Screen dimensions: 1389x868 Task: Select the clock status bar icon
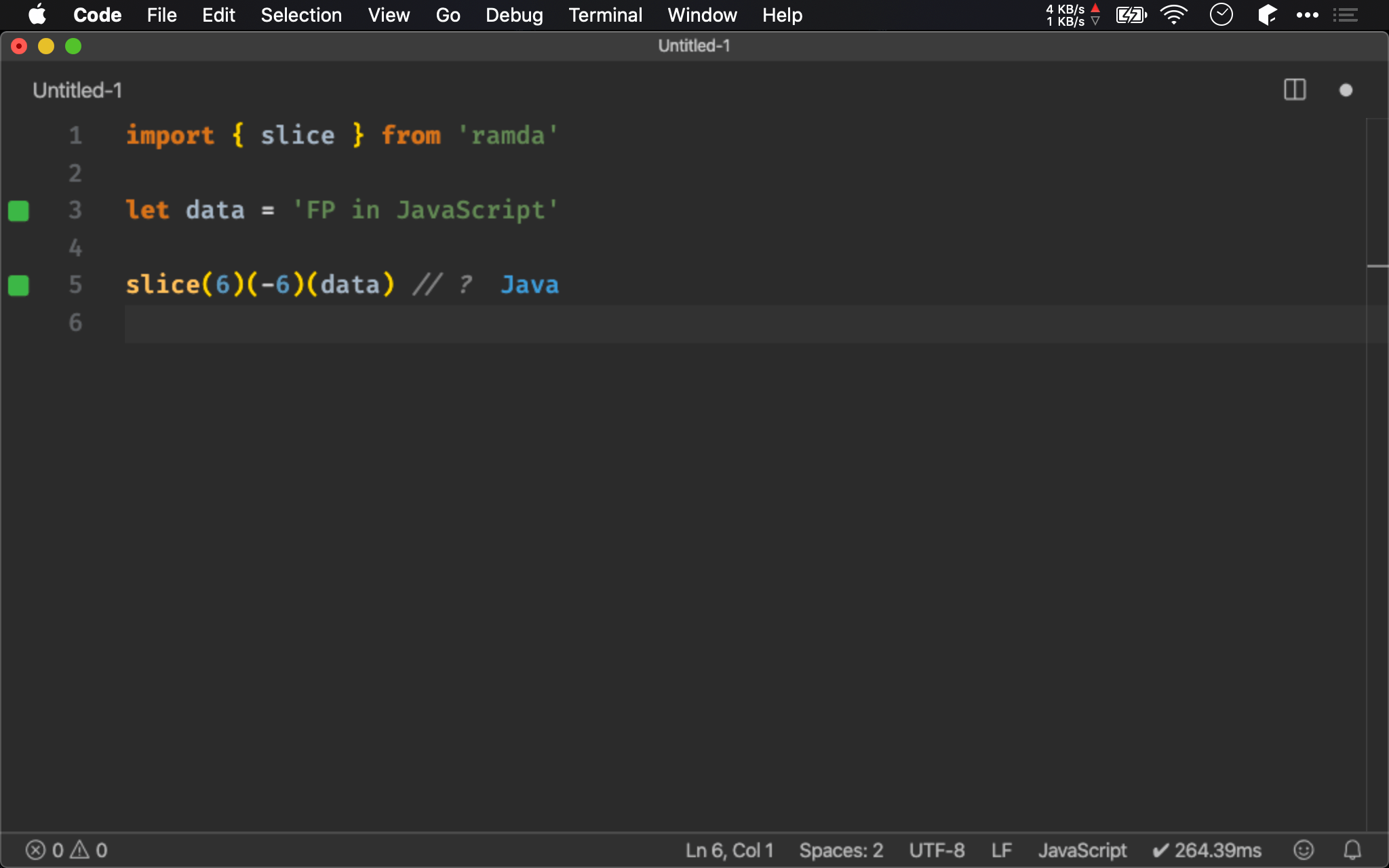pyautogui.click(x=1222, y=15)
